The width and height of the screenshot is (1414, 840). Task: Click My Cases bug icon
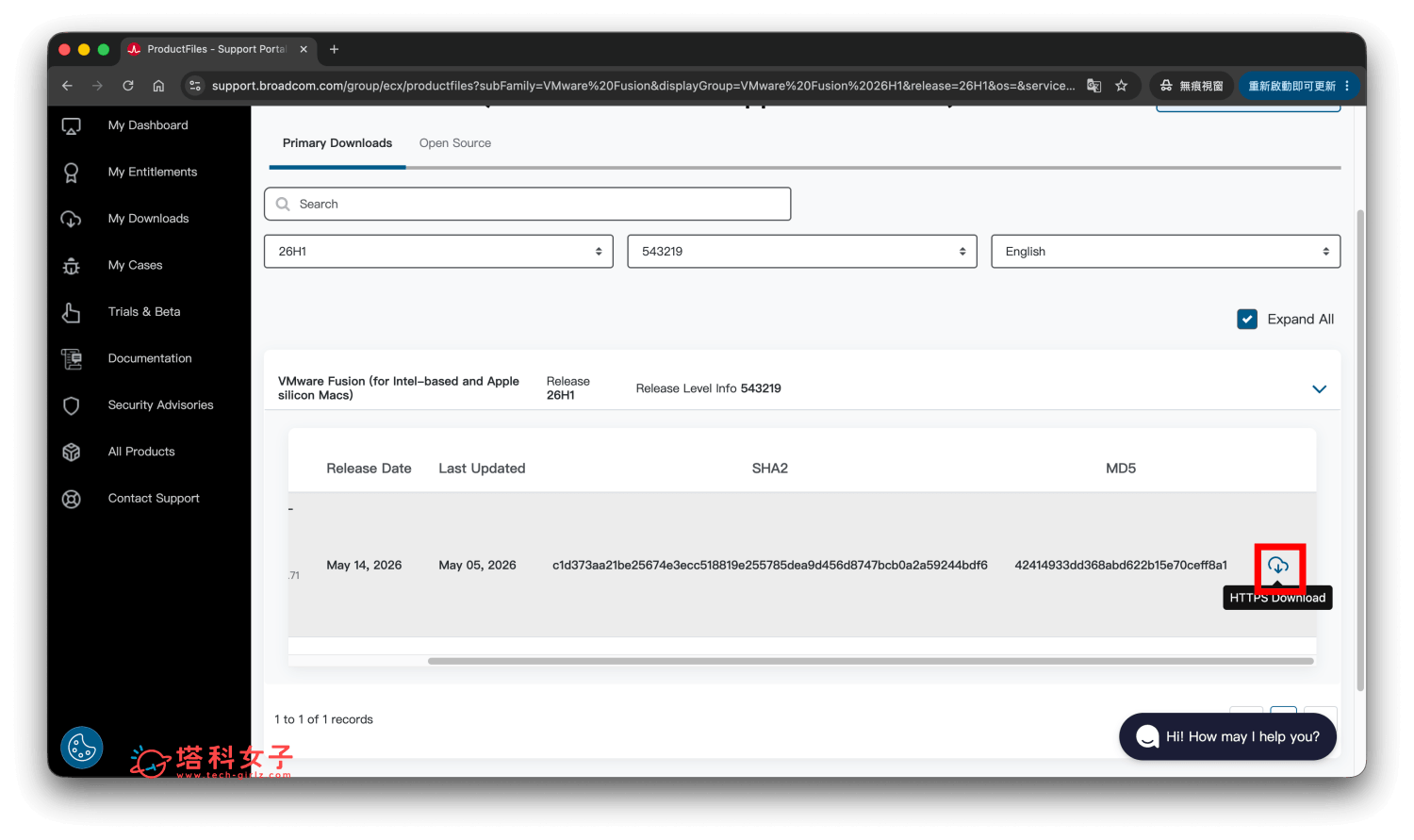71,266
